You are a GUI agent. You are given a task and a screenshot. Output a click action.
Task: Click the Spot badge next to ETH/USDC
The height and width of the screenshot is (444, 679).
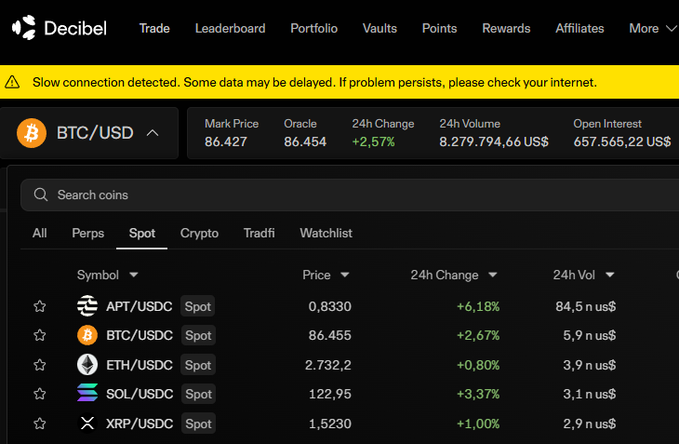[x=198, y=365]
